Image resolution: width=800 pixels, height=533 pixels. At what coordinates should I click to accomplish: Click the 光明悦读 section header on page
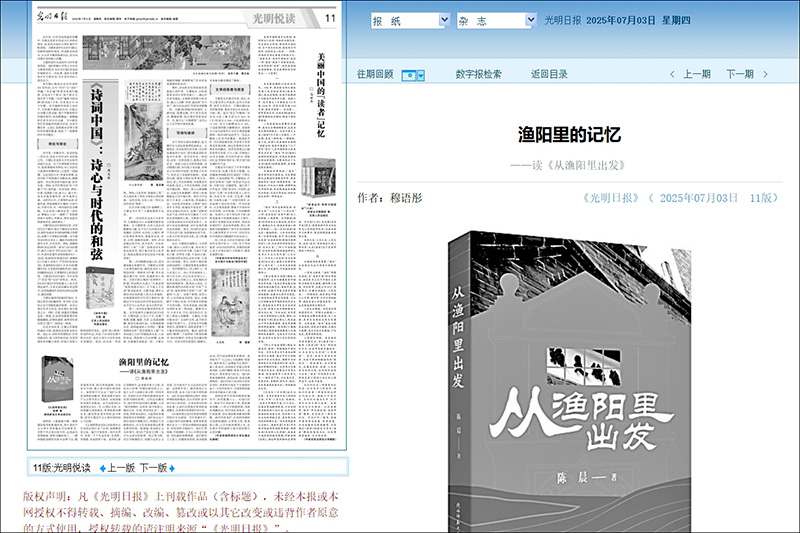(x=274, y=18)
